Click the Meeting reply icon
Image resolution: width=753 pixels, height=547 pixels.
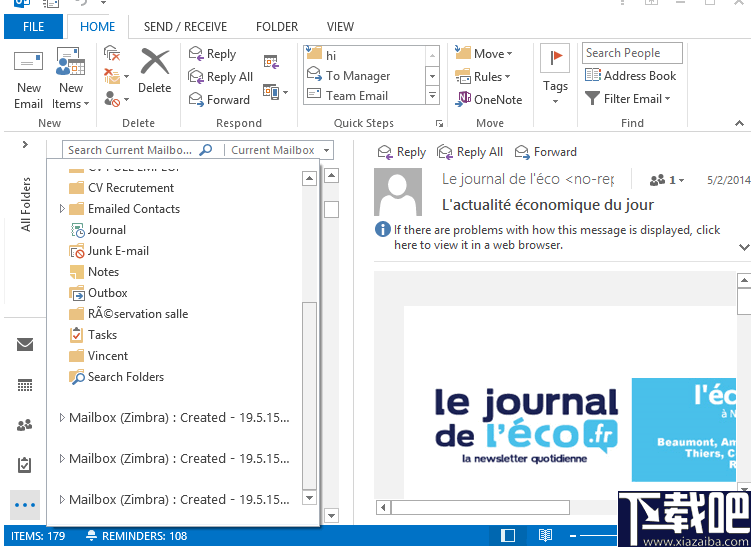coord(271,61)
